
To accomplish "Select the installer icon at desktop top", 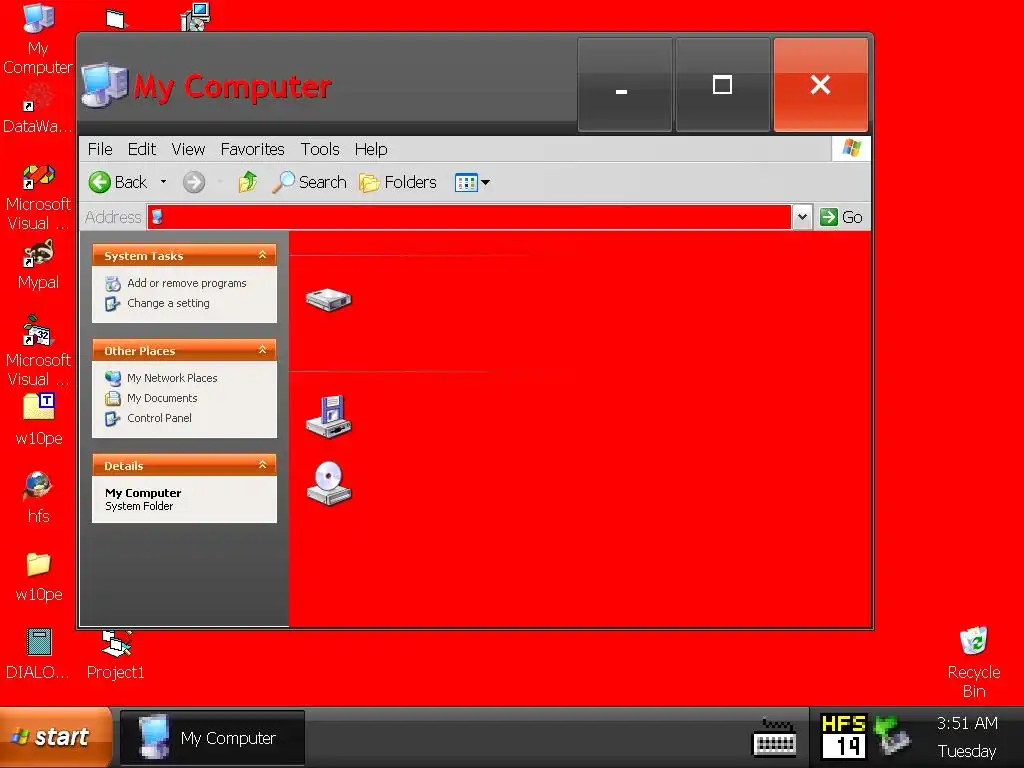I will 195,17.
